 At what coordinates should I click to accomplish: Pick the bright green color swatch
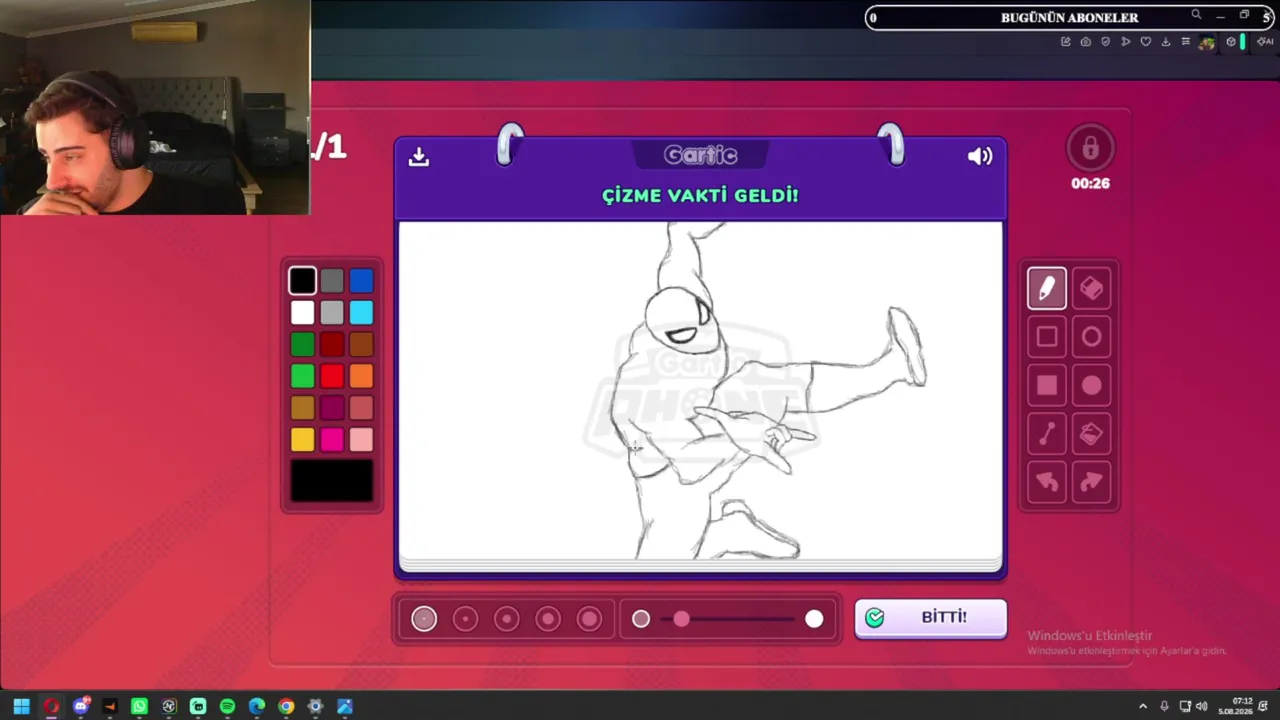tap(302, 376)
